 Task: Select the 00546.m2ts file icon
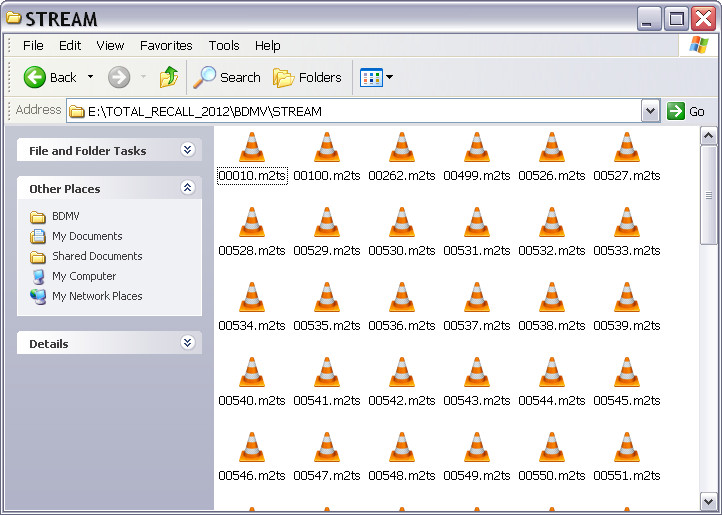(x=252, y=448)
